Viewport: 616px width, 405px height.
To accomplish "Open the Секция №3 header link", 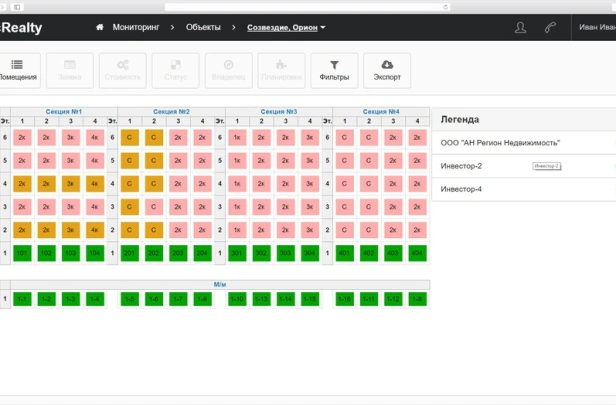I will [279, 112].
